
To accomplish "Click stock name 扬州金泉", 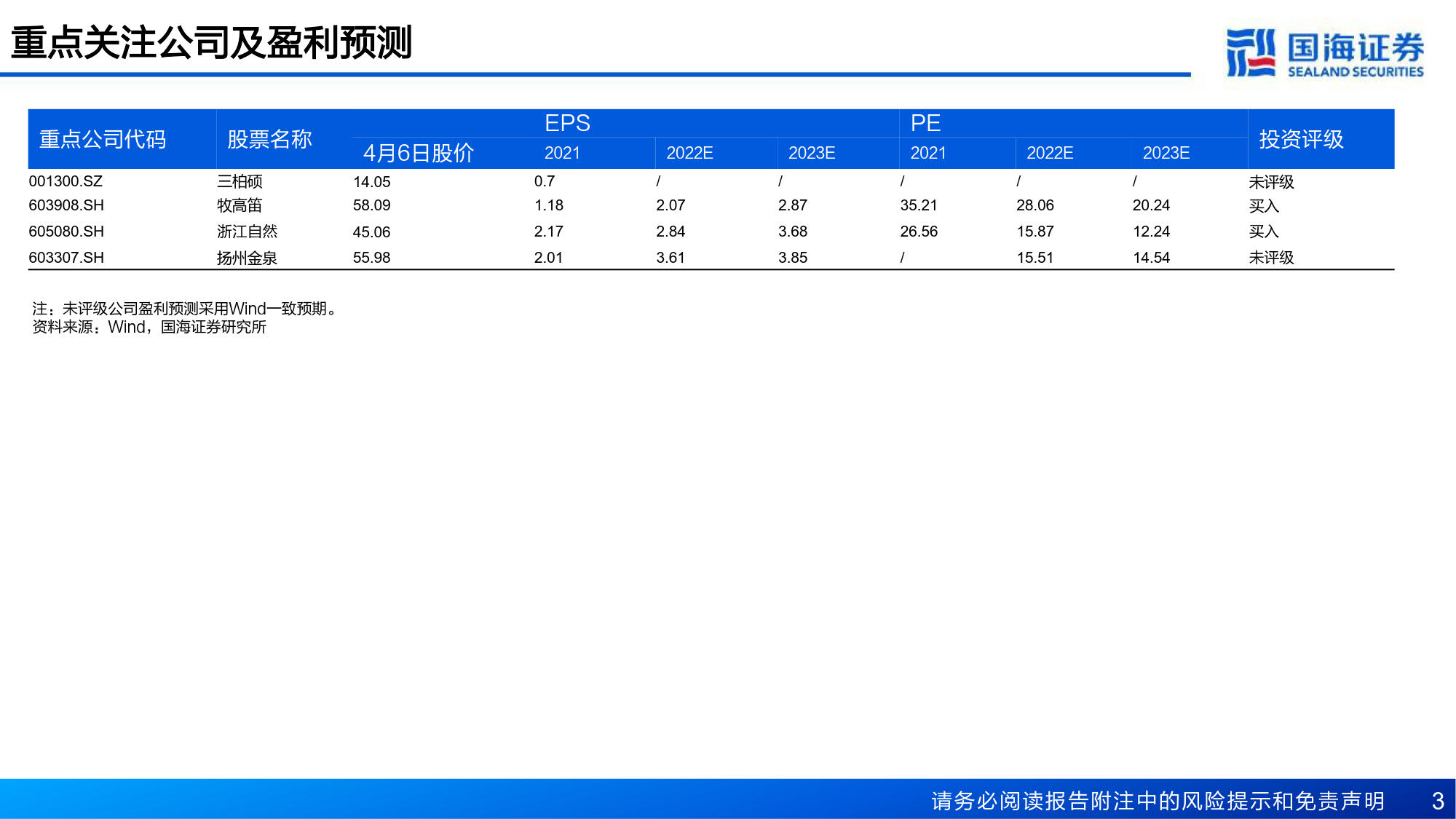I will [248, 258].
